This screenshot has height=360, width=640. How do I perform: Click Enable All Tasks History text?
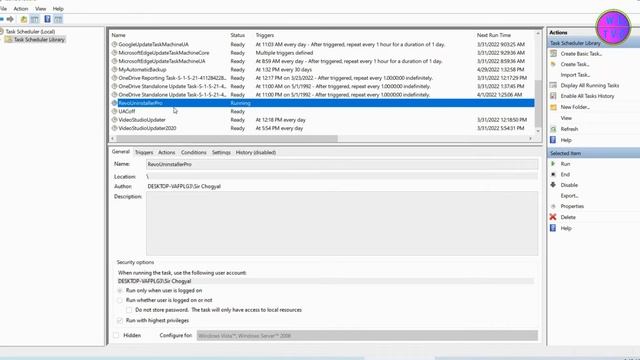tap(587, 96)
